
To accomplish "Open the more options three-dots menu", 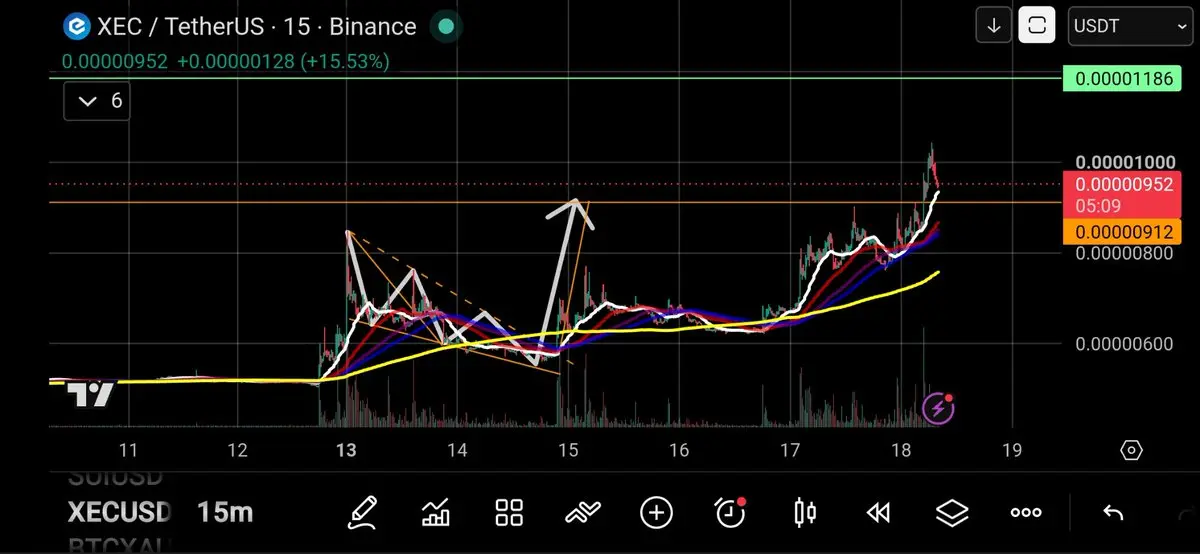I will coord(1026,513).
